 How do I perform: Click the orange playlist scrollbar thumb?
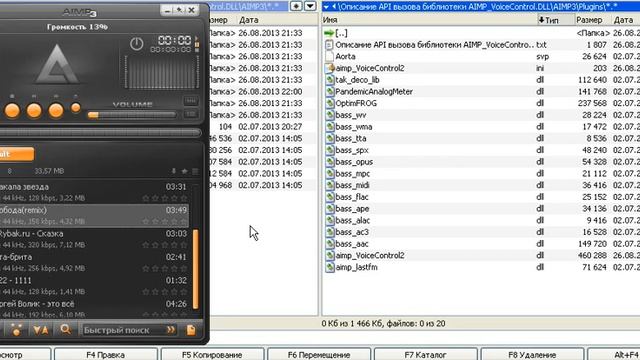(x=196, y=269)
